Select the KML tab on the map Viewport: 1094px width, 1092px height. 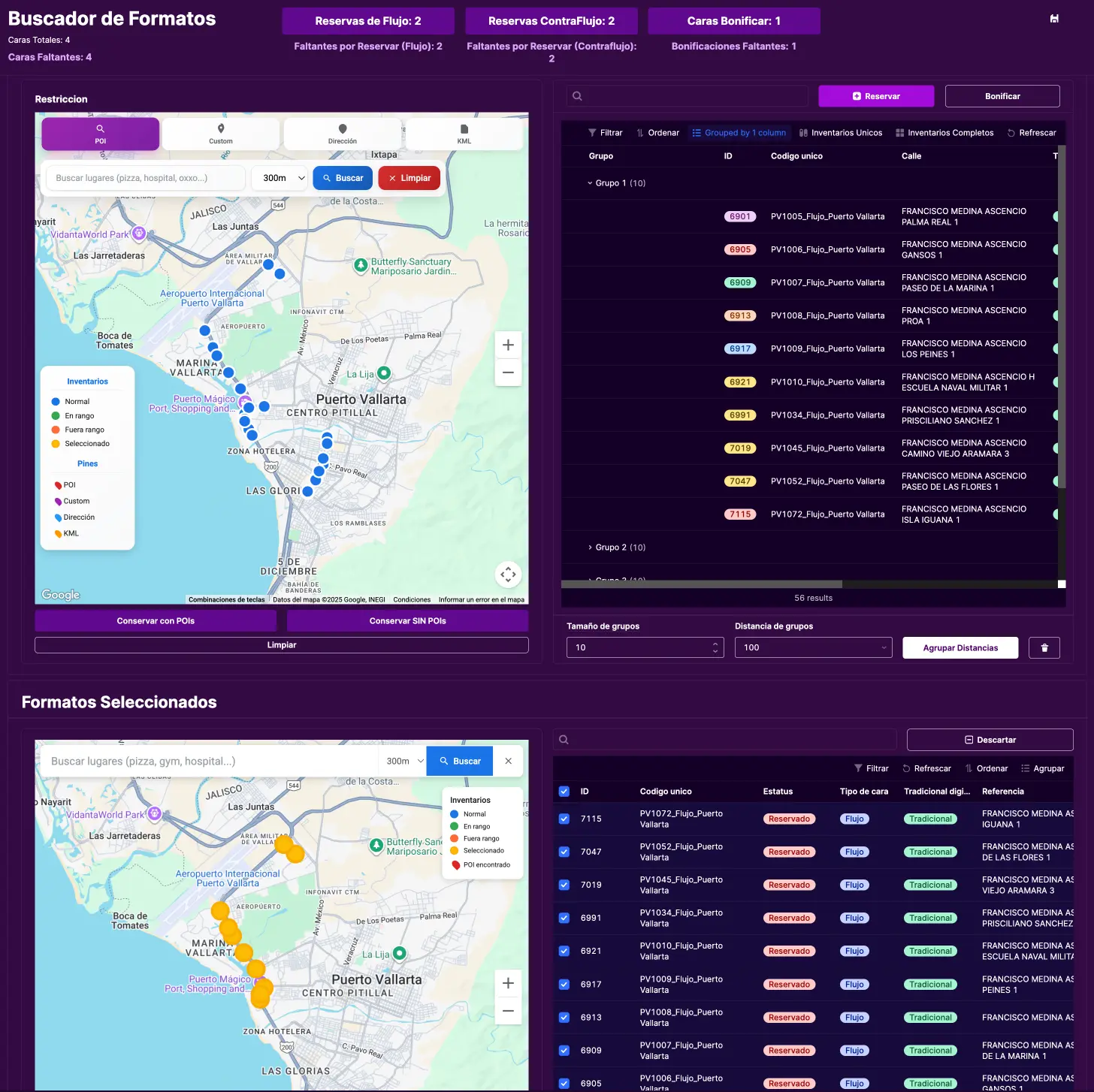click(x=464, y=134)
